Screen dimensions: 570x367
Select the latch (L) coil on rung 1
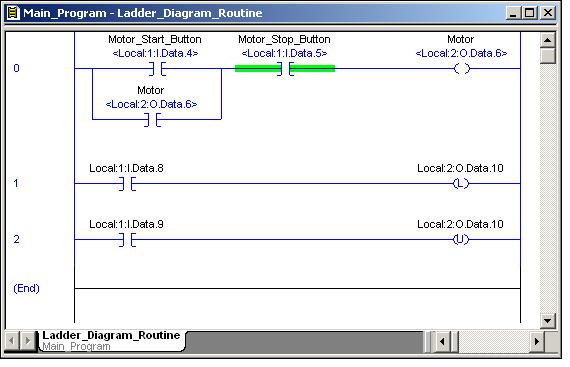tap(461, 184)
